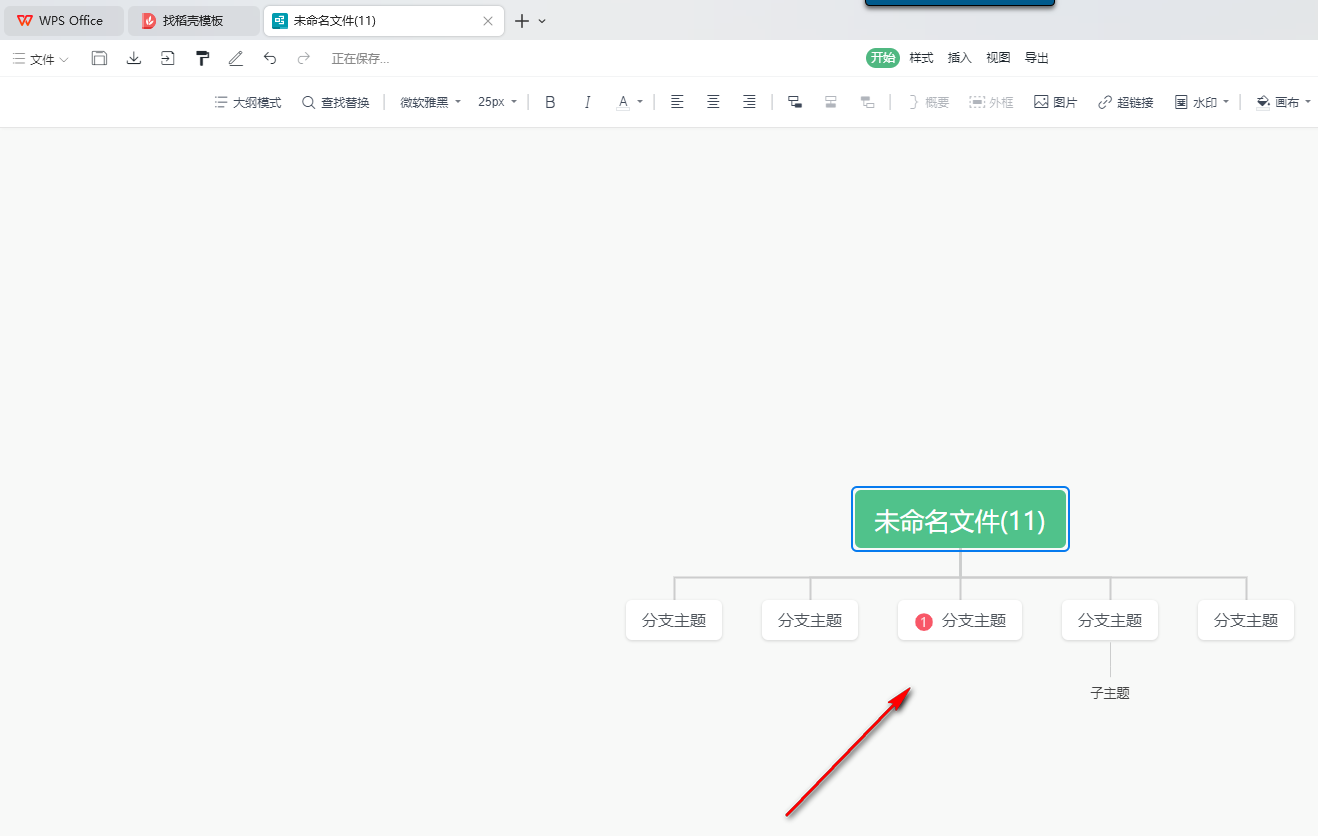Screen dimensions: 1318x836
Task: Select the 开始 ribbon tab
Action: 883,58
